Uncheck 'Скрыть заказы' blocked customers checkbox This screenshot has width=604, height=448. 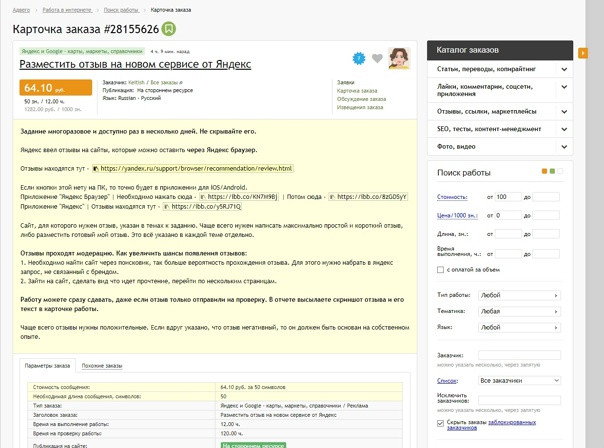(440, 423)
